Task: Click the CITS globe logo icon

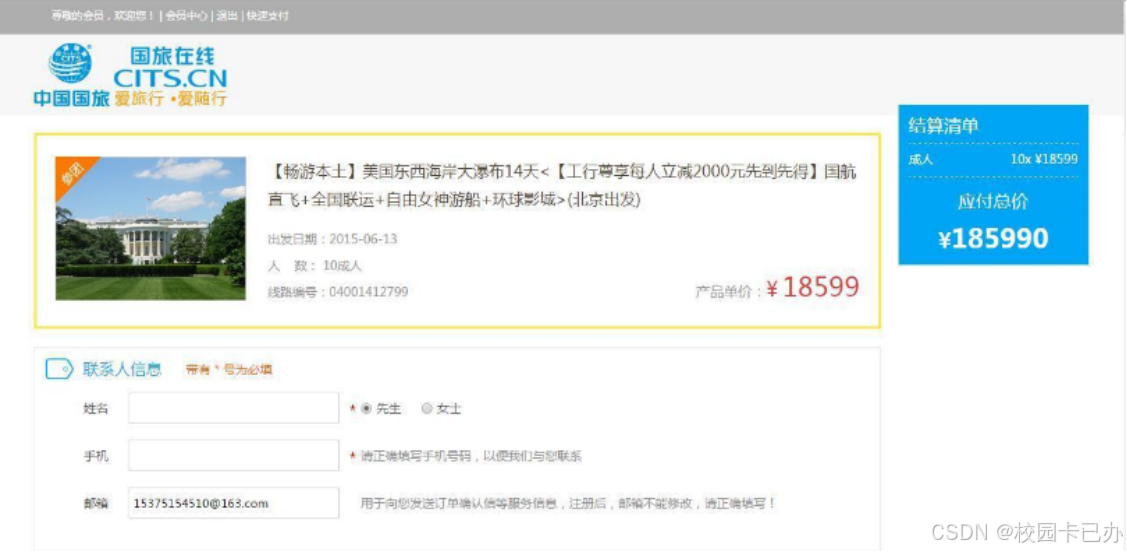Action: point(70,64)
